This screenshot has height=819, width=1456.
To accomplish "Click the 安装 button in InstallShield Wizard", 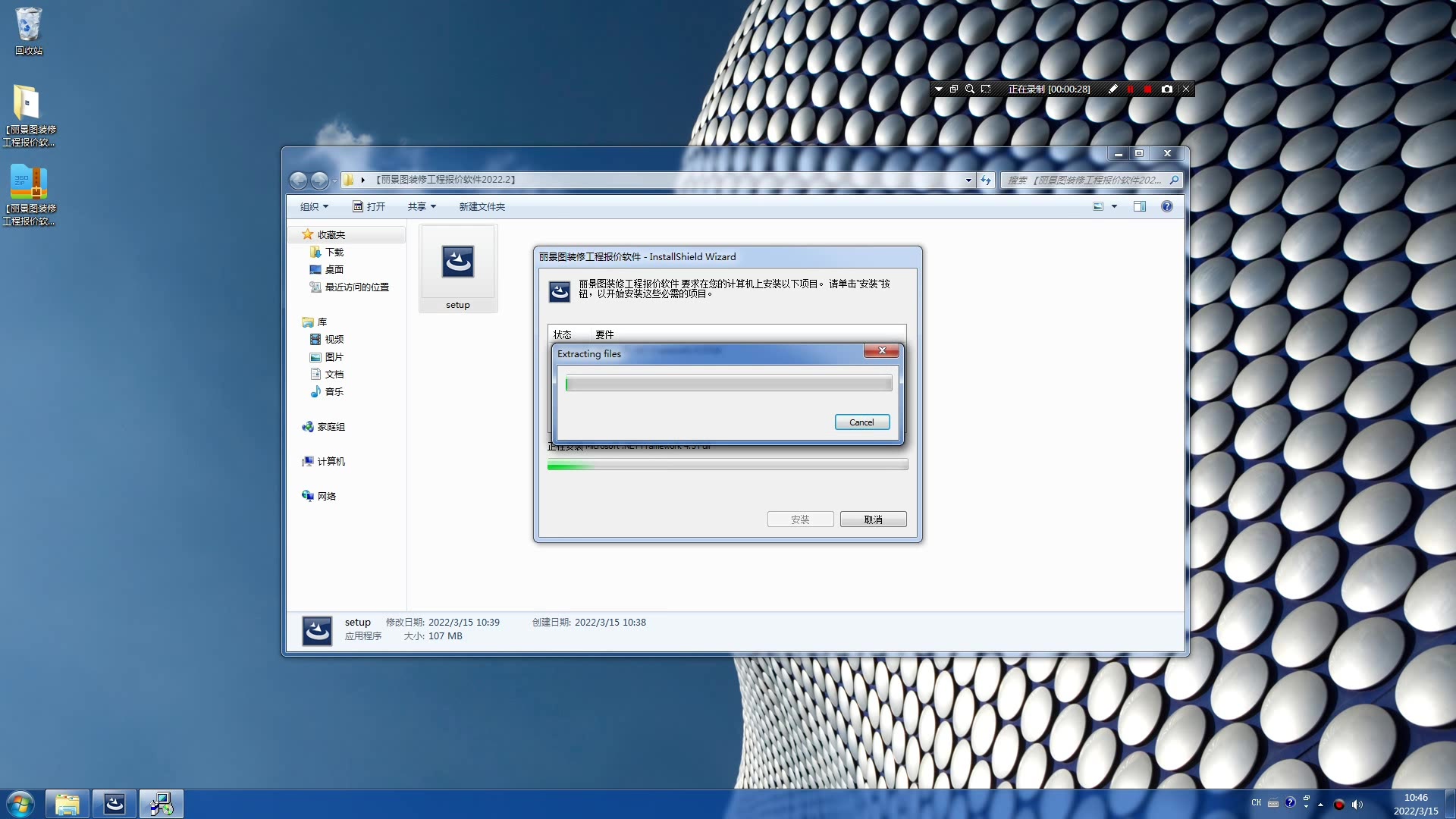I will coord(800,519).
